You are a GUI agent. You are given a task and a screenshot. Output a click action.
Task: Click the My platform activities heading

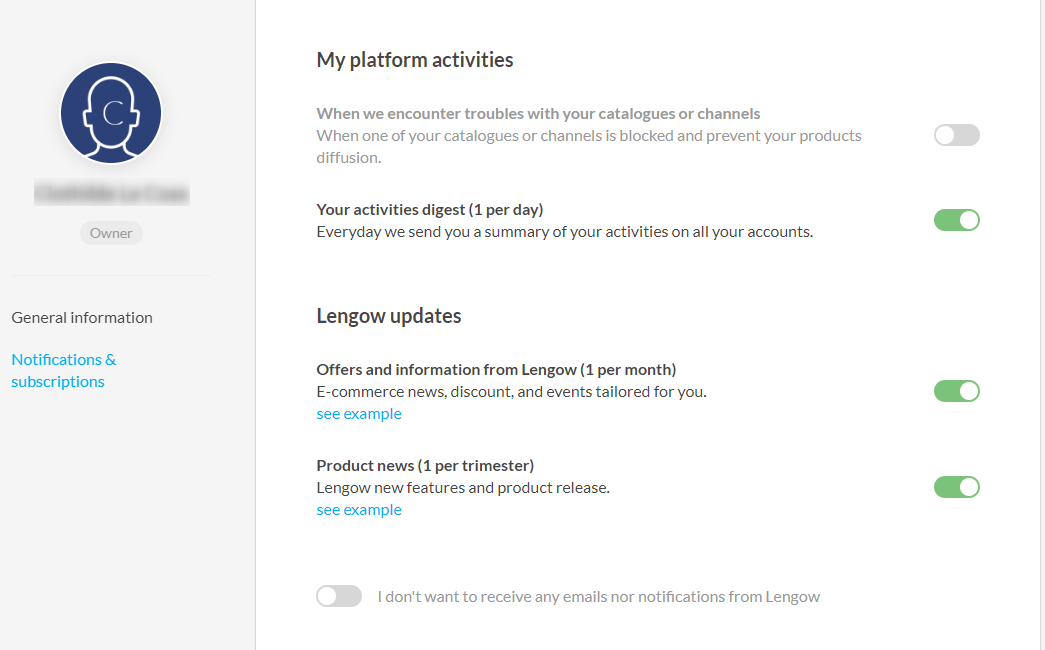click(x=415, y=60)
